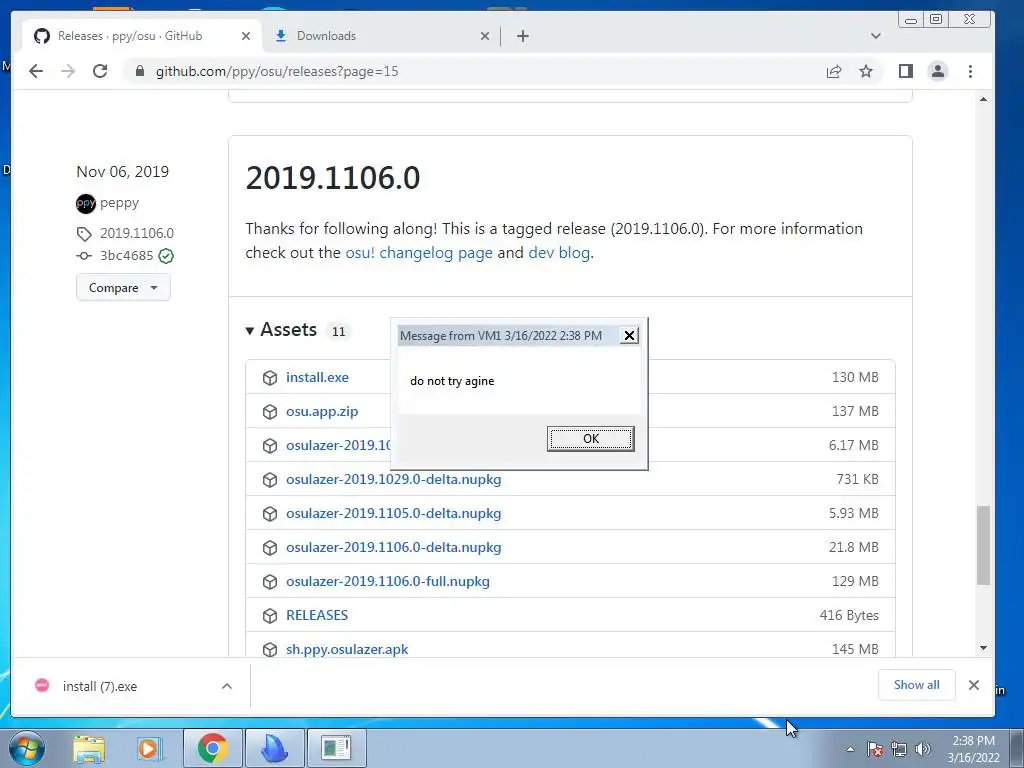The width and height of the screenshot is (1024, 768).
Task: Open Action Center flag icon
Action: point(875,749)
